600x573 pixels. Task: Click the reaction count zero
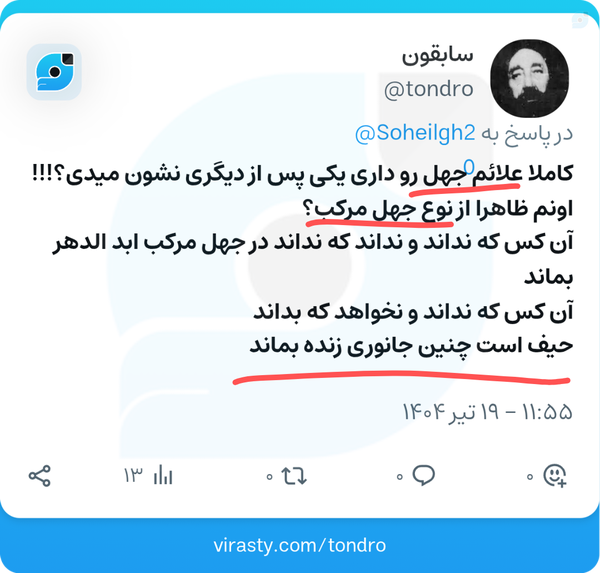coord(530,477)
